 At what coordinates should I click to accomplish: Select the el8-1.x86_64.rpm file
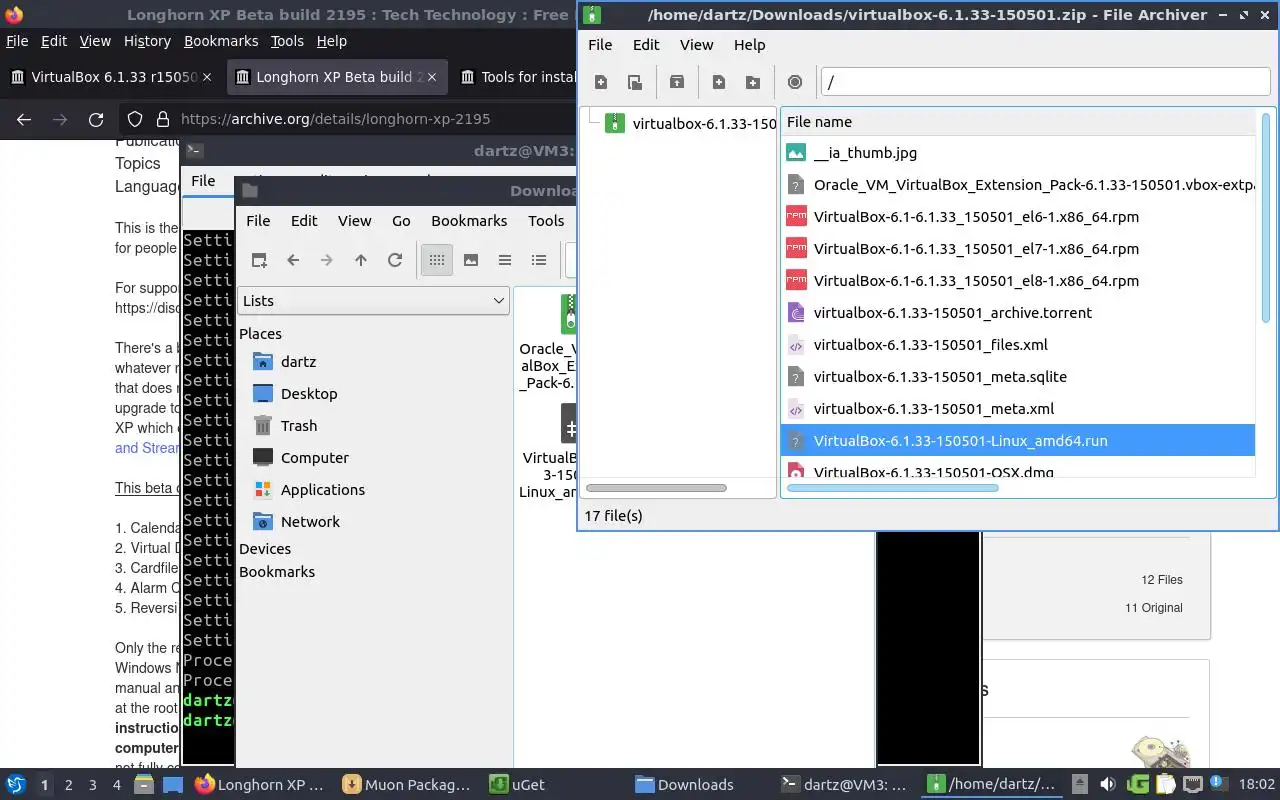point(1018,281)
